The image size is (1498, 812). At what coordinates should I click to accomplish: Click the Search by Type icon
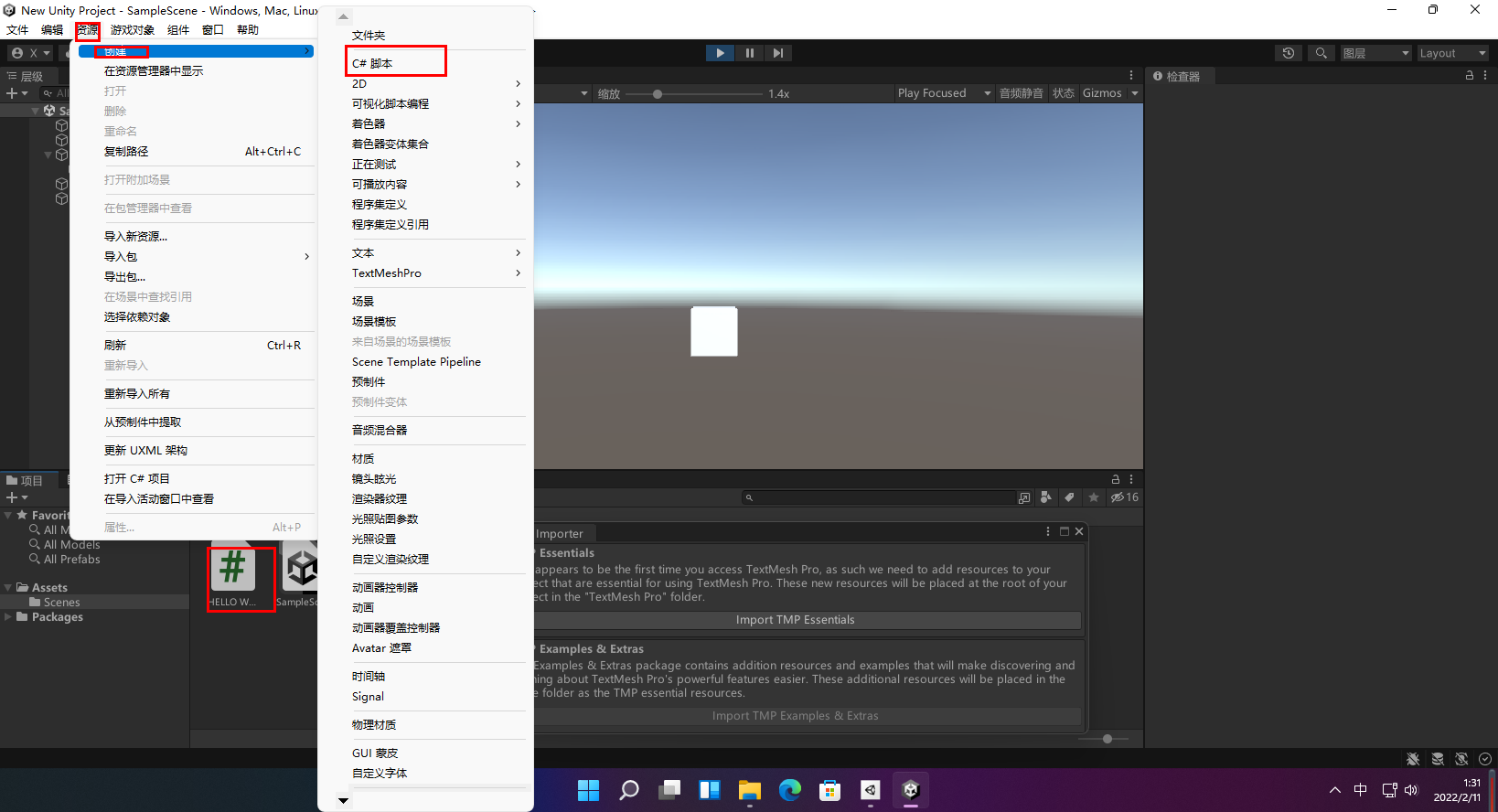pos(1046,497)
